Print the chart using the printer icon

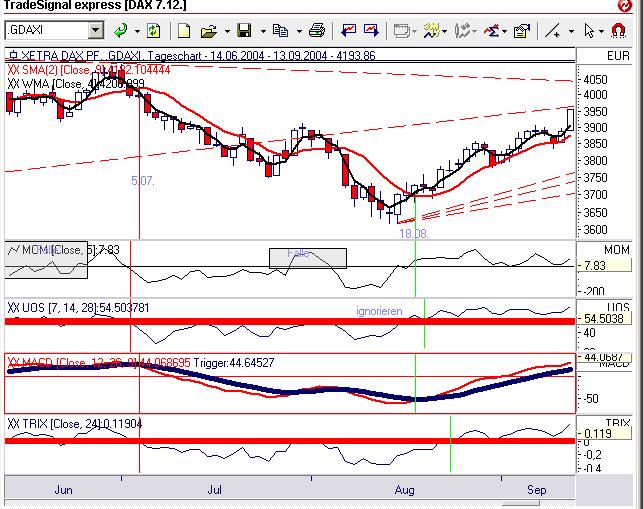[317, 30]
